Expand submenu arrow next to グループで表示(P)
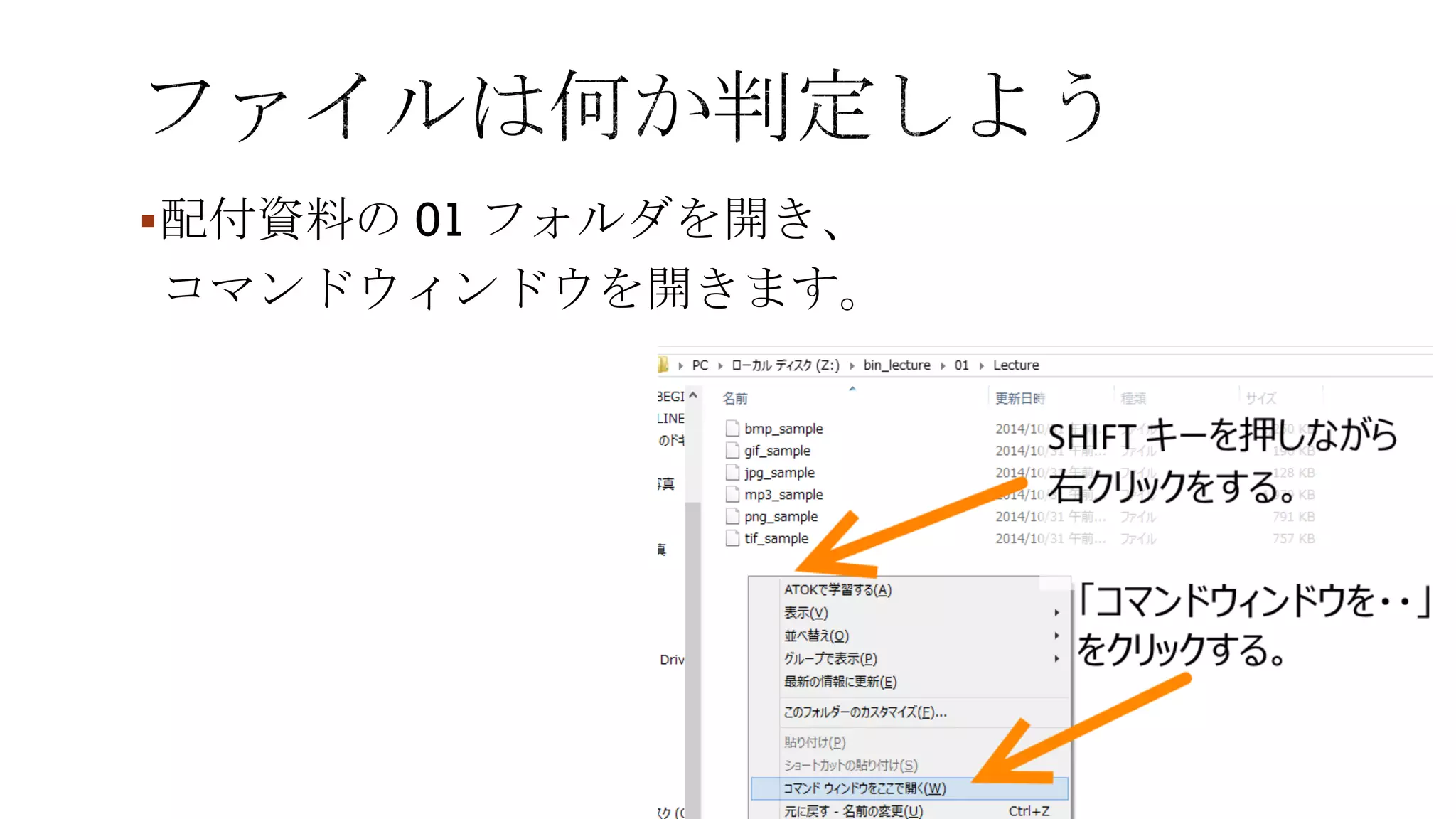 pyautogui.click(x=1057, y=658)
